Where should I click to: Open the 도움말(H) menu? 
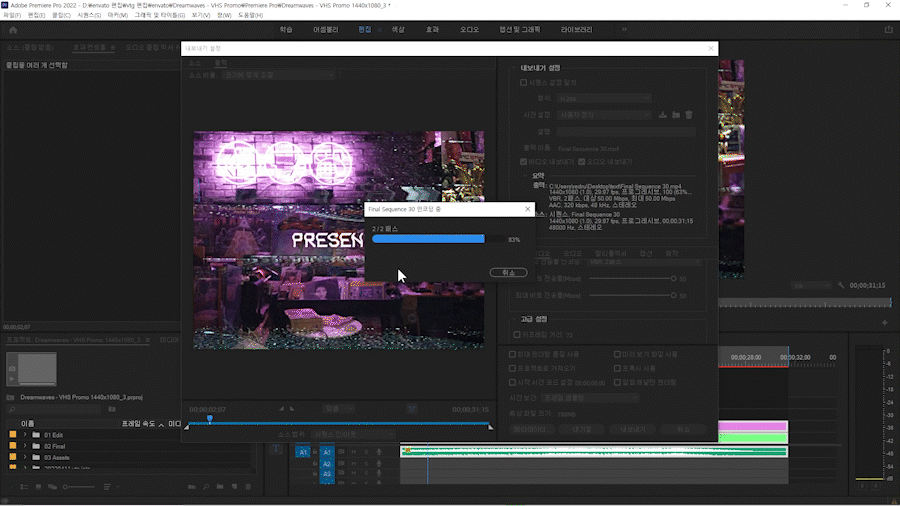click(x=250, y=15)
